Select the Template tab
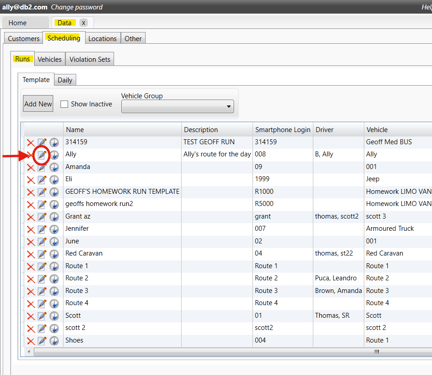The height and width of the screenshot is (375, 432). coord(36,80)
